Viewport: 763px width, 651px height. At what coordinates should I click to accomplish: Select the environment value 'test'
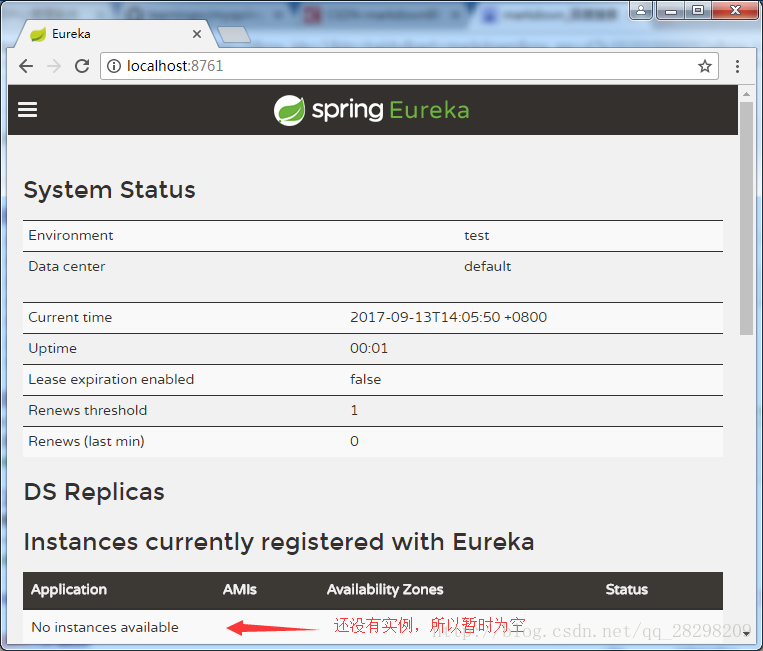476,236
